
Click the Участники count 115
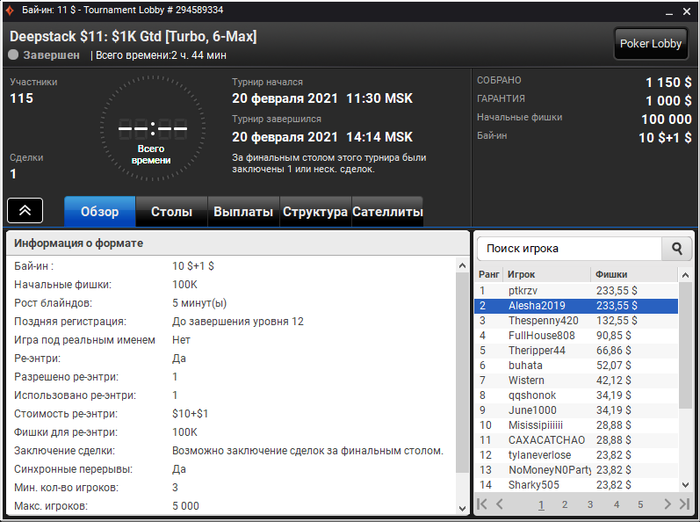[x=21, y=98]
